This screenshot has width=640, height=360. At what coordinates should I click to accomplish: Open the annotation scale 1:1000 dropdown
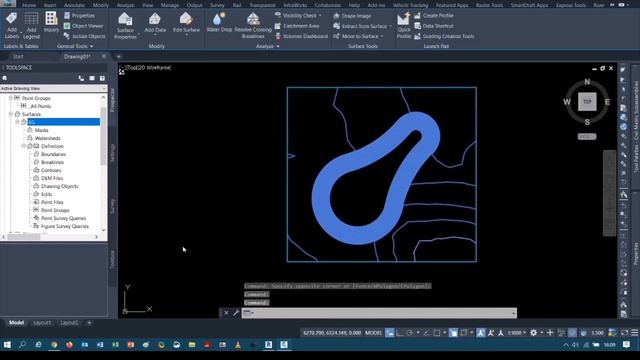click(516, 333)
